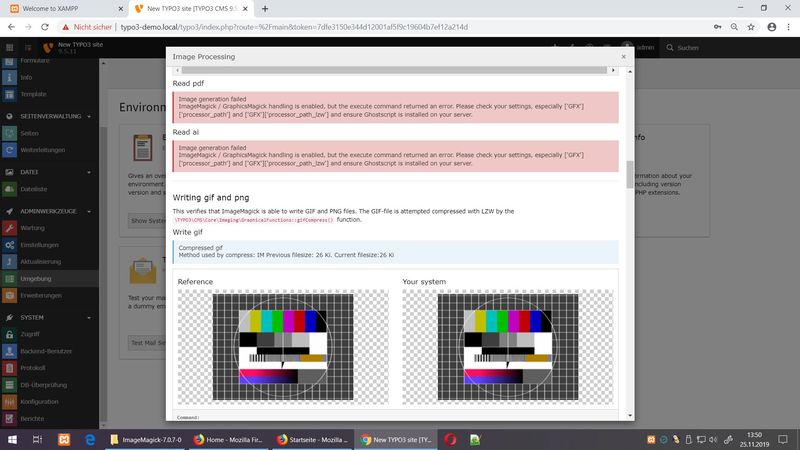Click the search magnifier icon in top bar
Image resolution: width=800 pixels, height=450 pixels.
669,47
